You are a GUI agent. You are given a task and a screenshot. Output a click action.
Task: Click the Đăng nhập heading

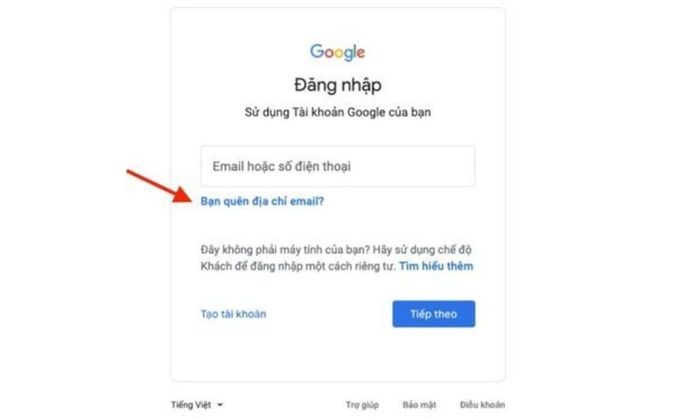coord(338,85)
